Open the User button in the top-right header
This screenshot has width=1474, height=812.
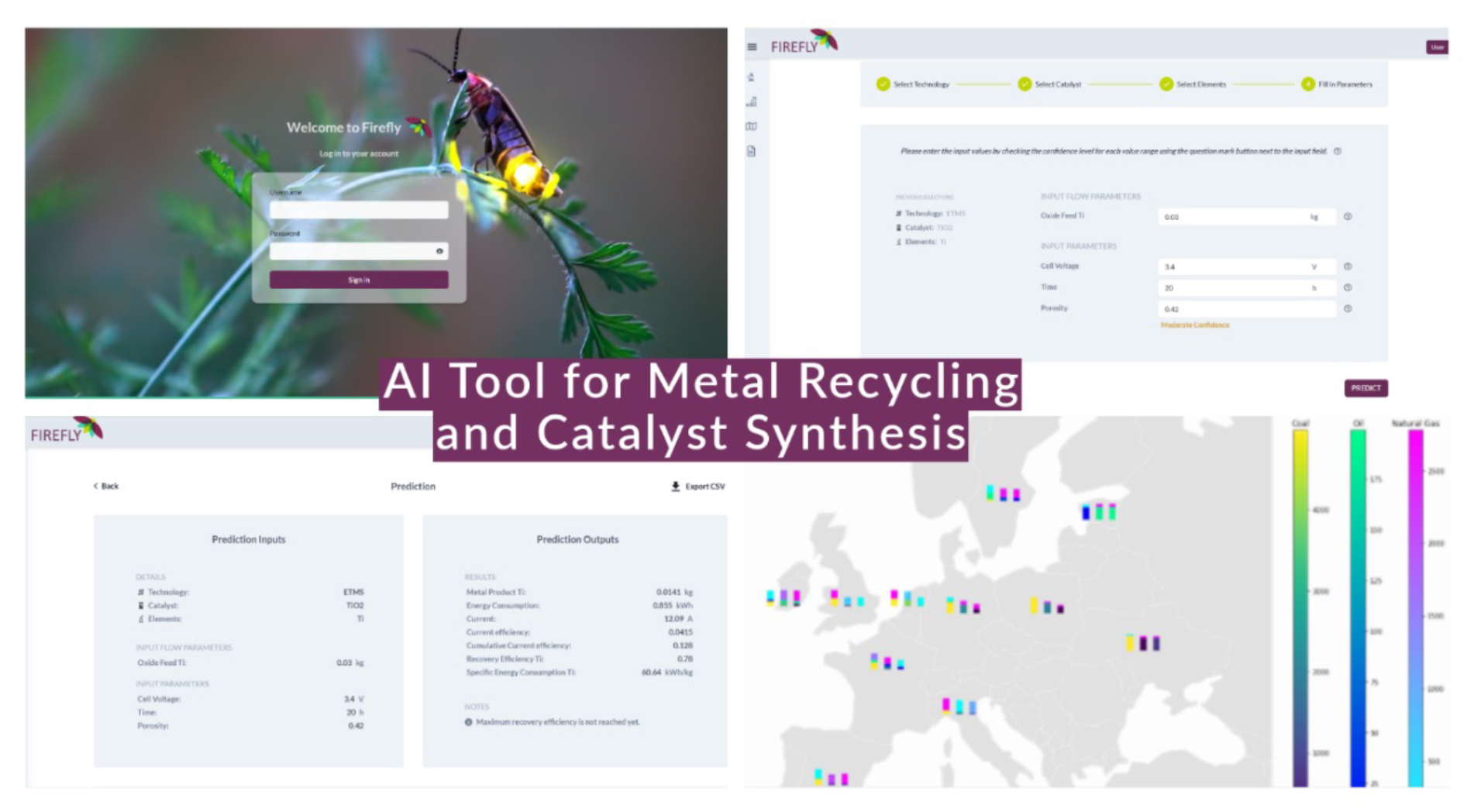[1437, 47]
